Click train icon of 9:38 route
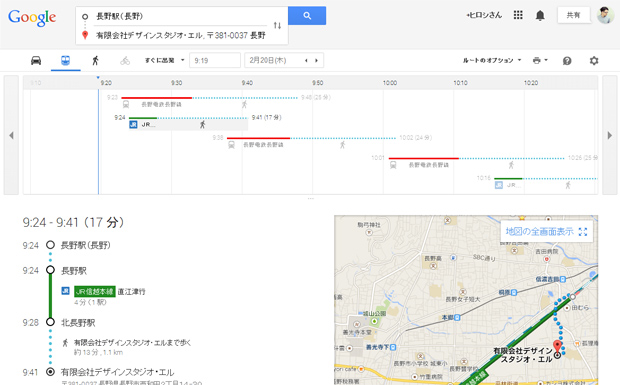The image size is (620, 385). point(231,145)
